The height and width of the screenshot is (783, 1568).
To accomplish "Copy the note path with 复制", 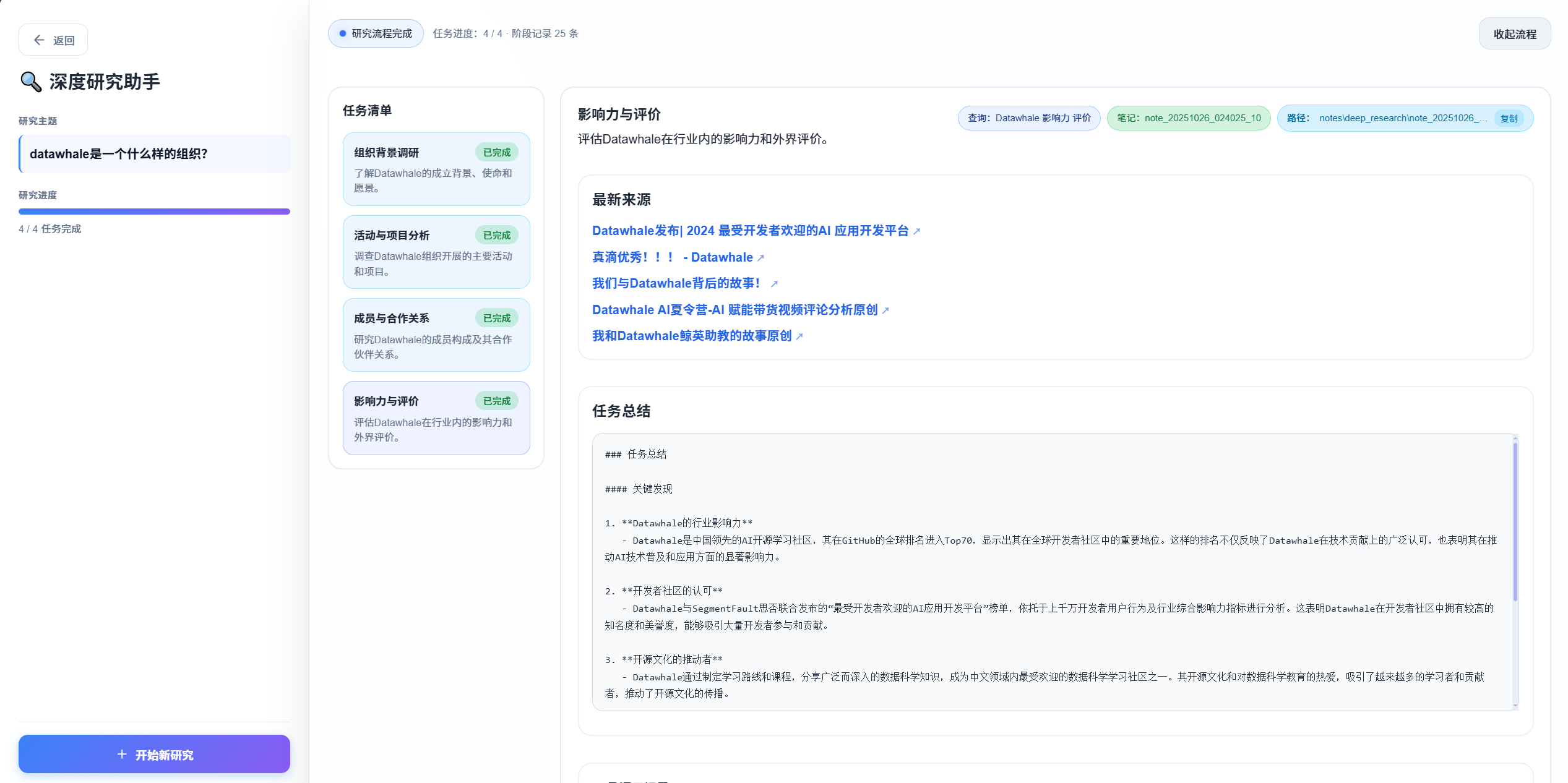I will tap(1509, 119).
